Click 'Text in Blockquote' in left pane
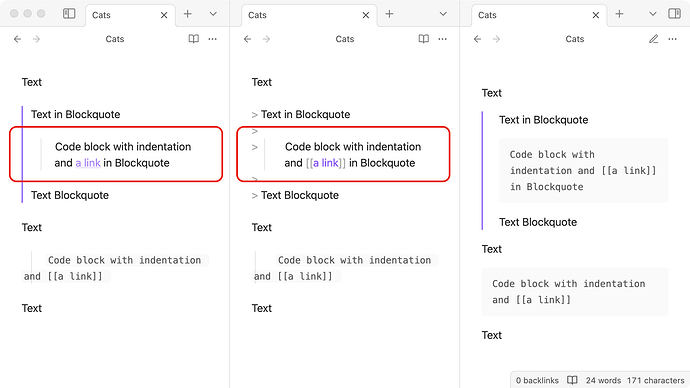Image resolution: width=690 pixels, height=388 pixels. click(76, 114)
